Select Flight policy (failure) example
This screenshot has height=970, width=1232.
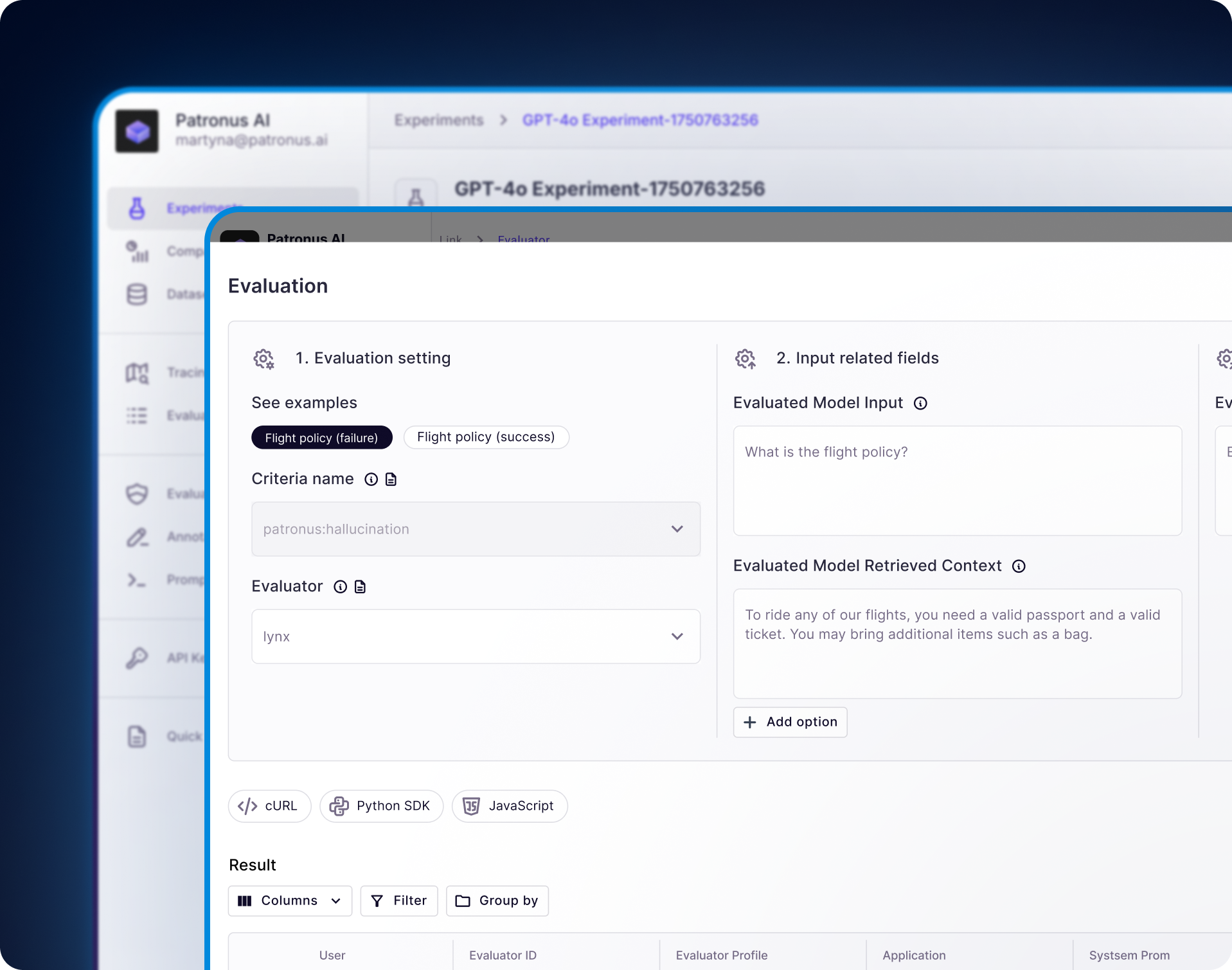[322, 438]
